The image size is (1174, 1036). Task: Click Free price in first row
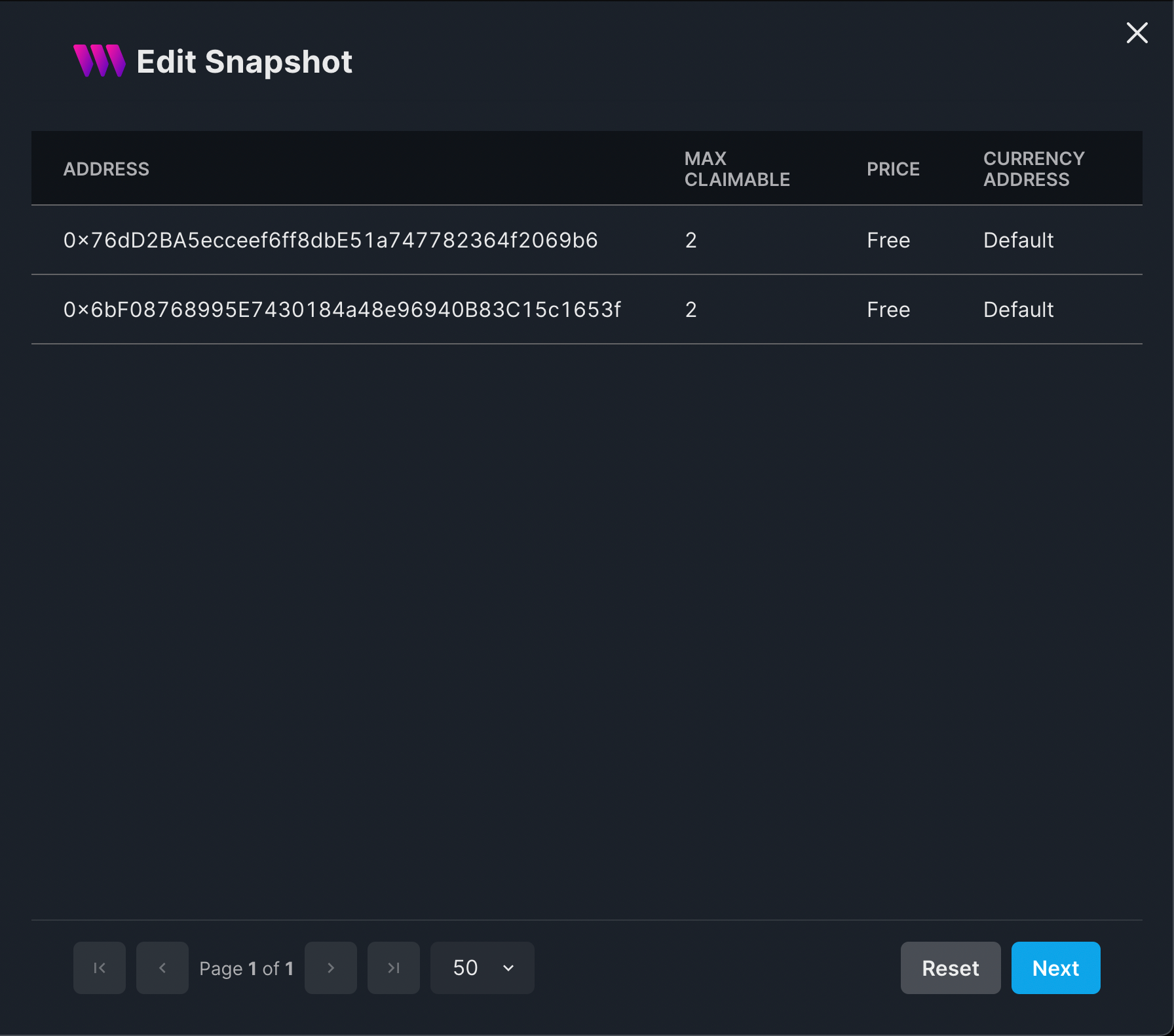coord(888,240)
